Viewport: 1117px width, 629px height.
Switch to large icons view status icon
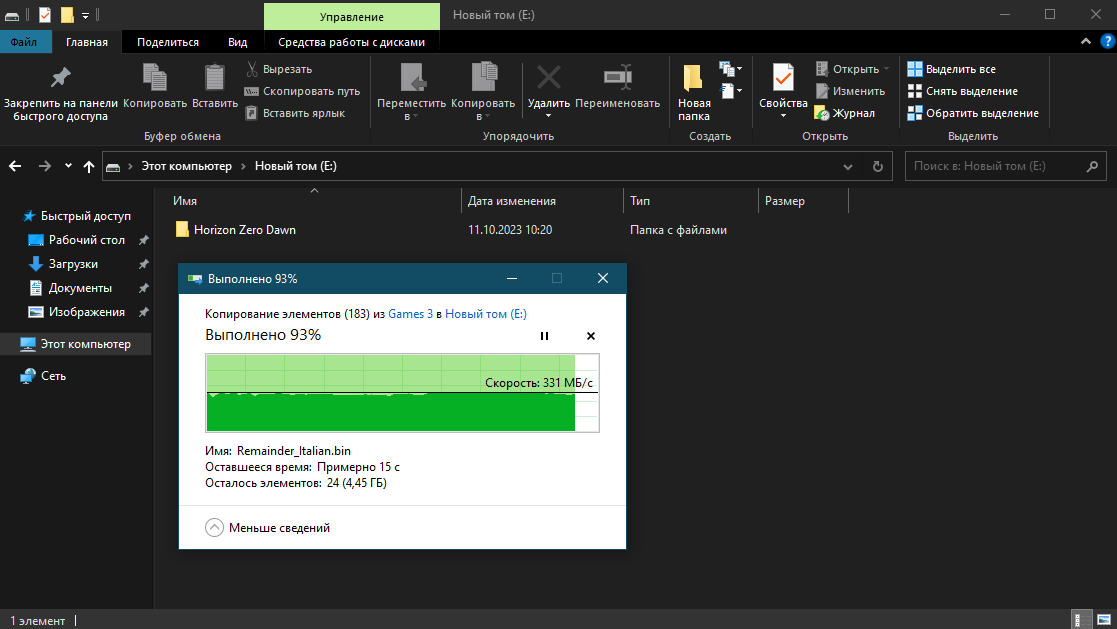[1104, 620]
